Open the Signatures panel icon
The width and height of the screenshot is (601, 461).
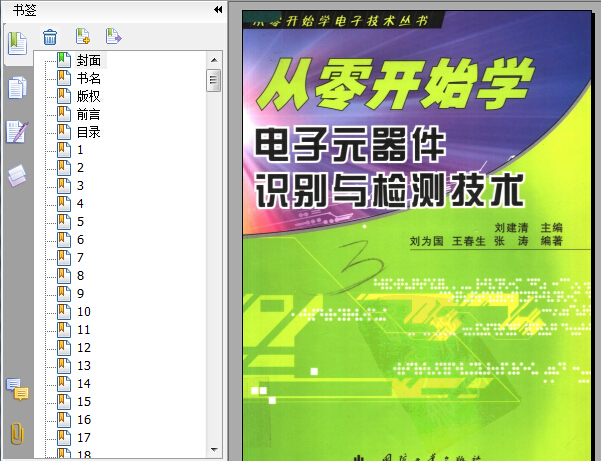point(17,132)
